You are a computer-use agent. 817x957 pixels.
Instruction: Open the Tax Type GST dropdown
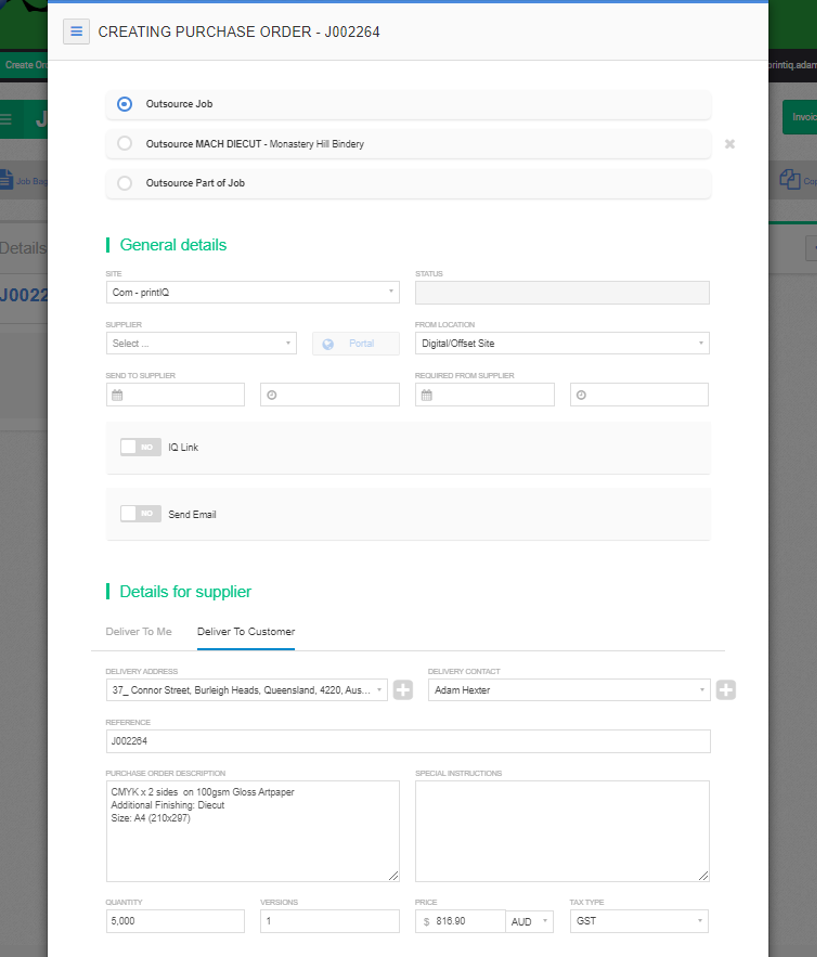639,921
